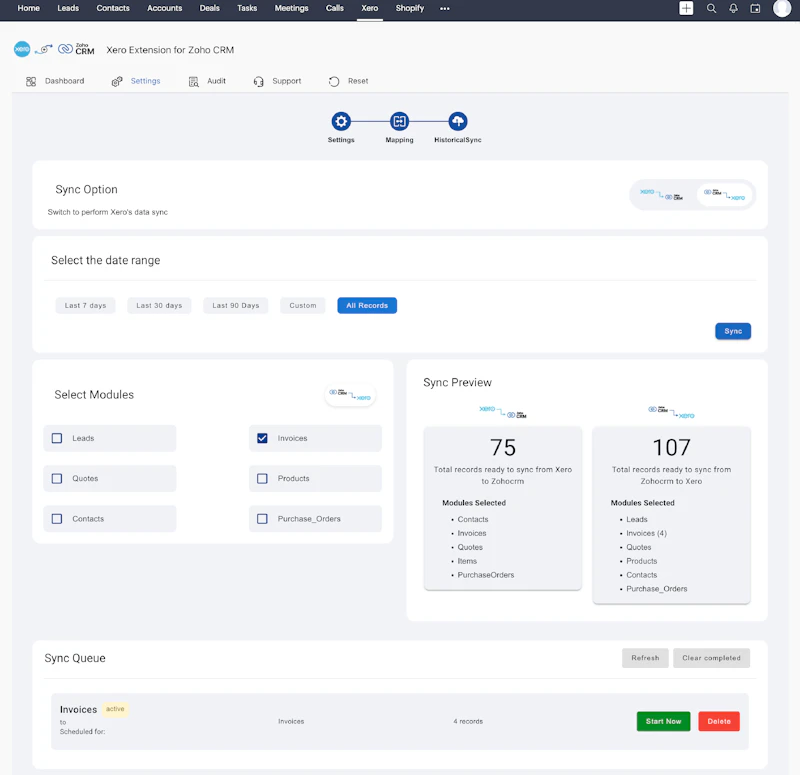Click 'Invoices (4)' in Modules Selected list
The image size is (800, 775).
point(646,533)
